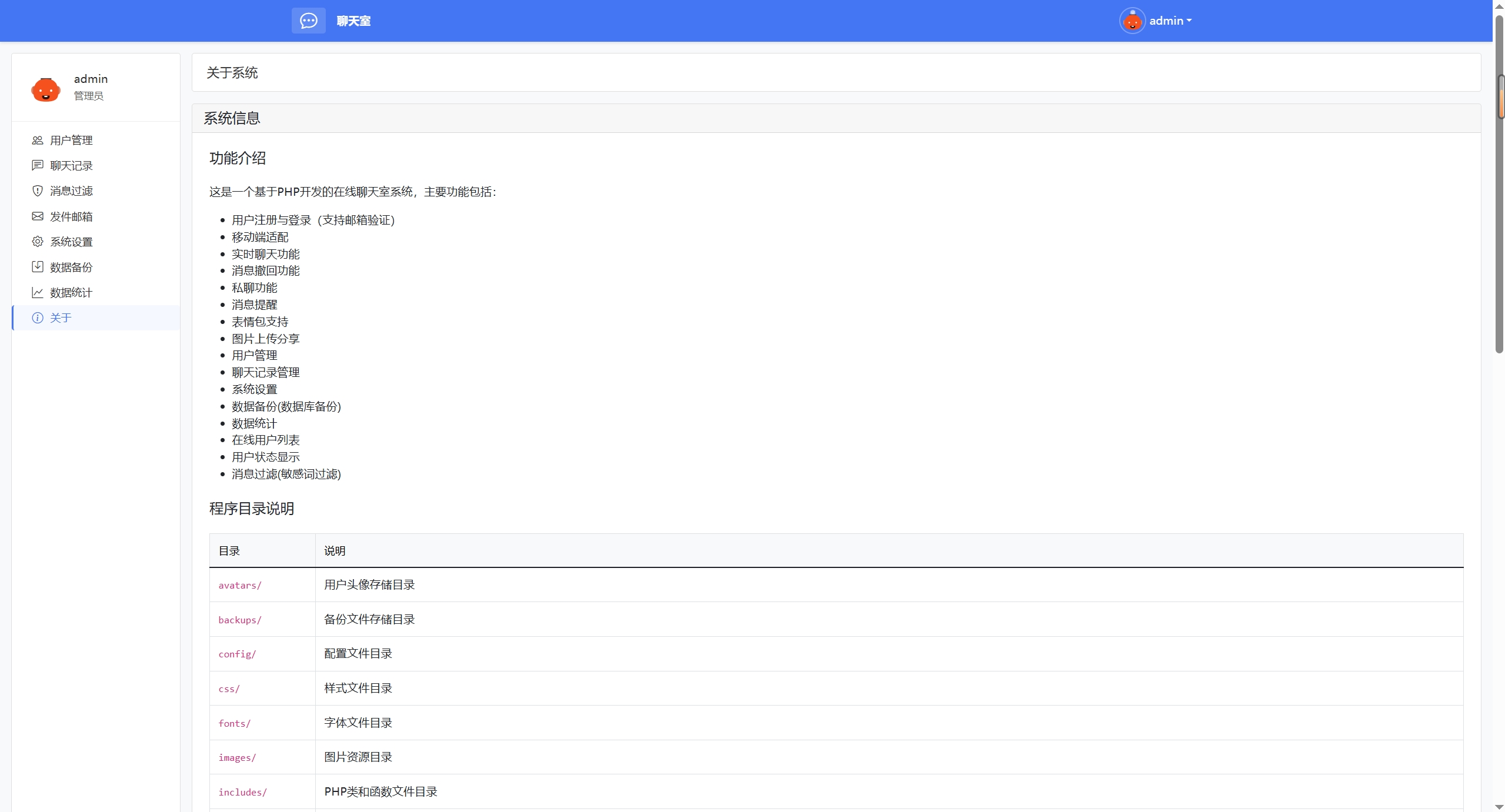
Task: Click the 聊天室 title link
Action: coord(353,21)
